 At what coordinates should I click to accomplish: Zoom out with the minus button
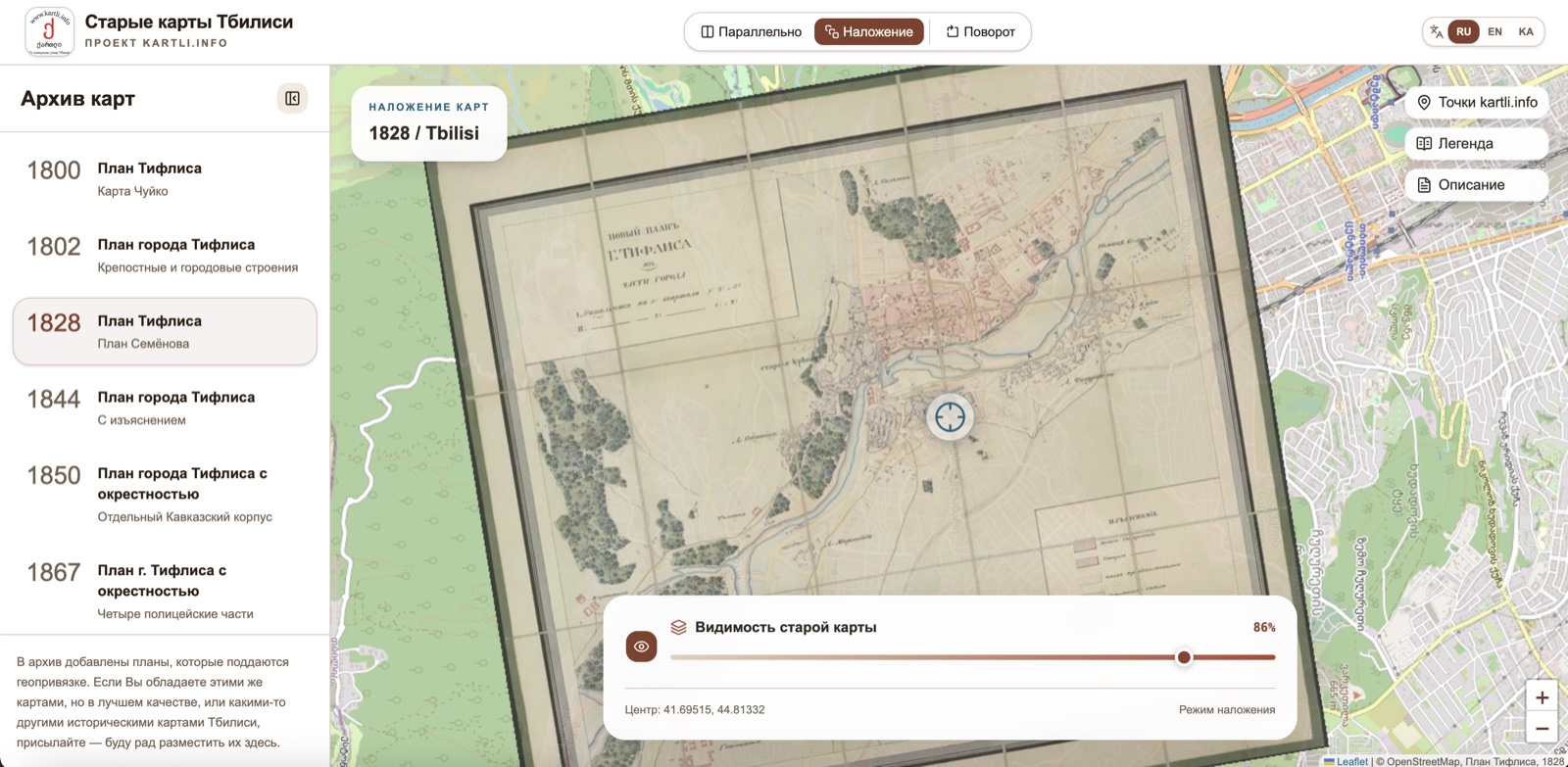(x=1542, y=728)
